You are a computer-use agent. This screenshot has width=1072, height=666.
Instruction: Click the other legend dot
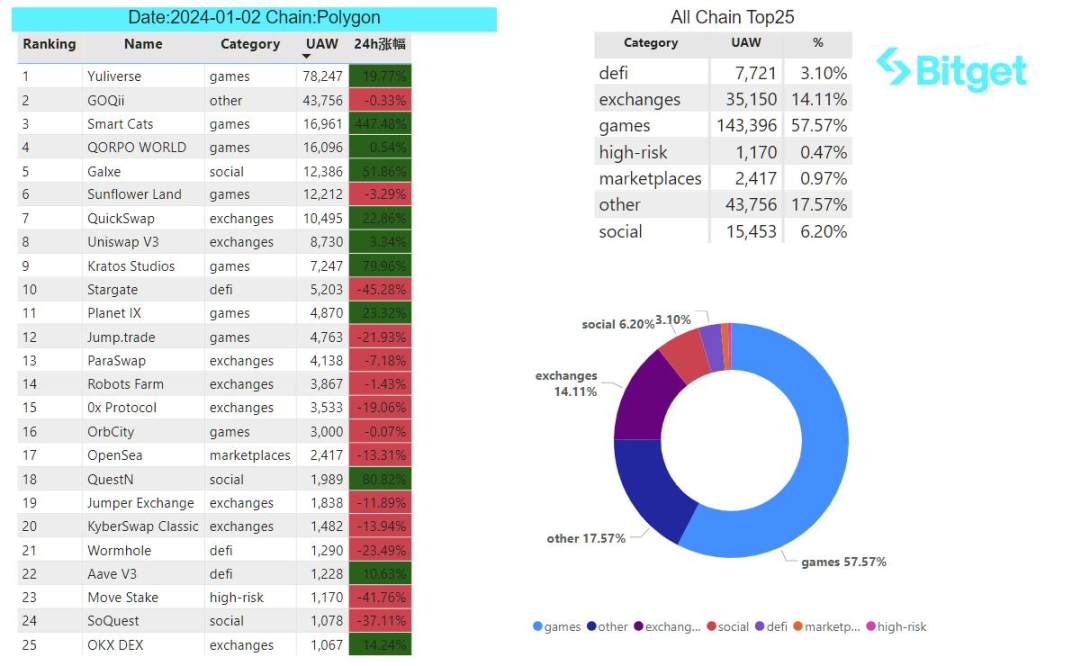(591, 627)
